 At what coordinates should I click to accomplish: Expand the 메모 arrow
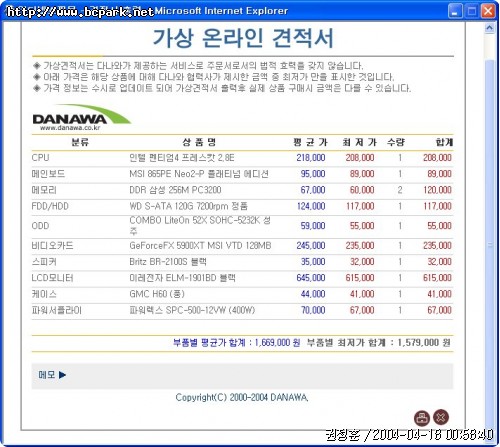point(62,375)
